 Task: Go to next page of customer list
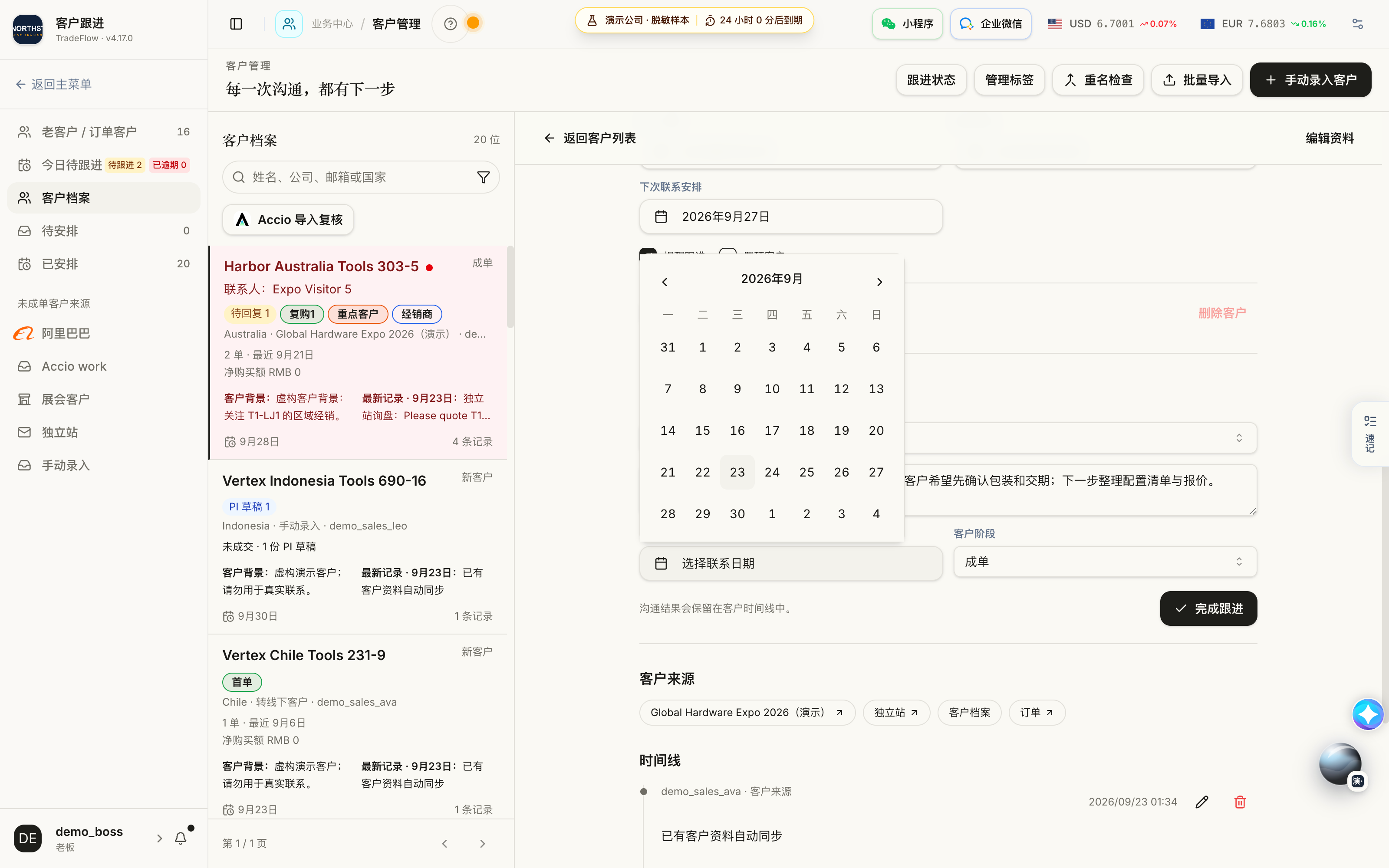click(482, 843)
